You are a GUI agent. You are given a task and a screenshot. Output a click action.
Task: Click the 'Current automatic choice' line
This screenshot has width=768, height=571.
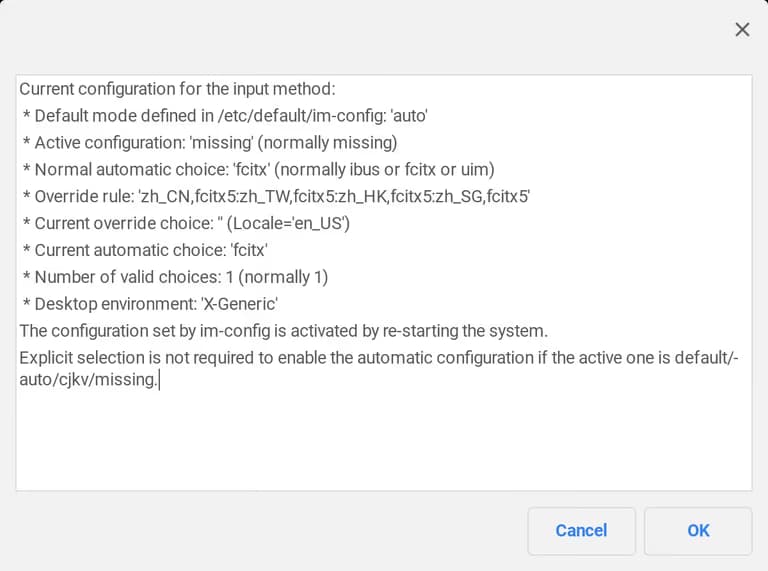(144, 251)
